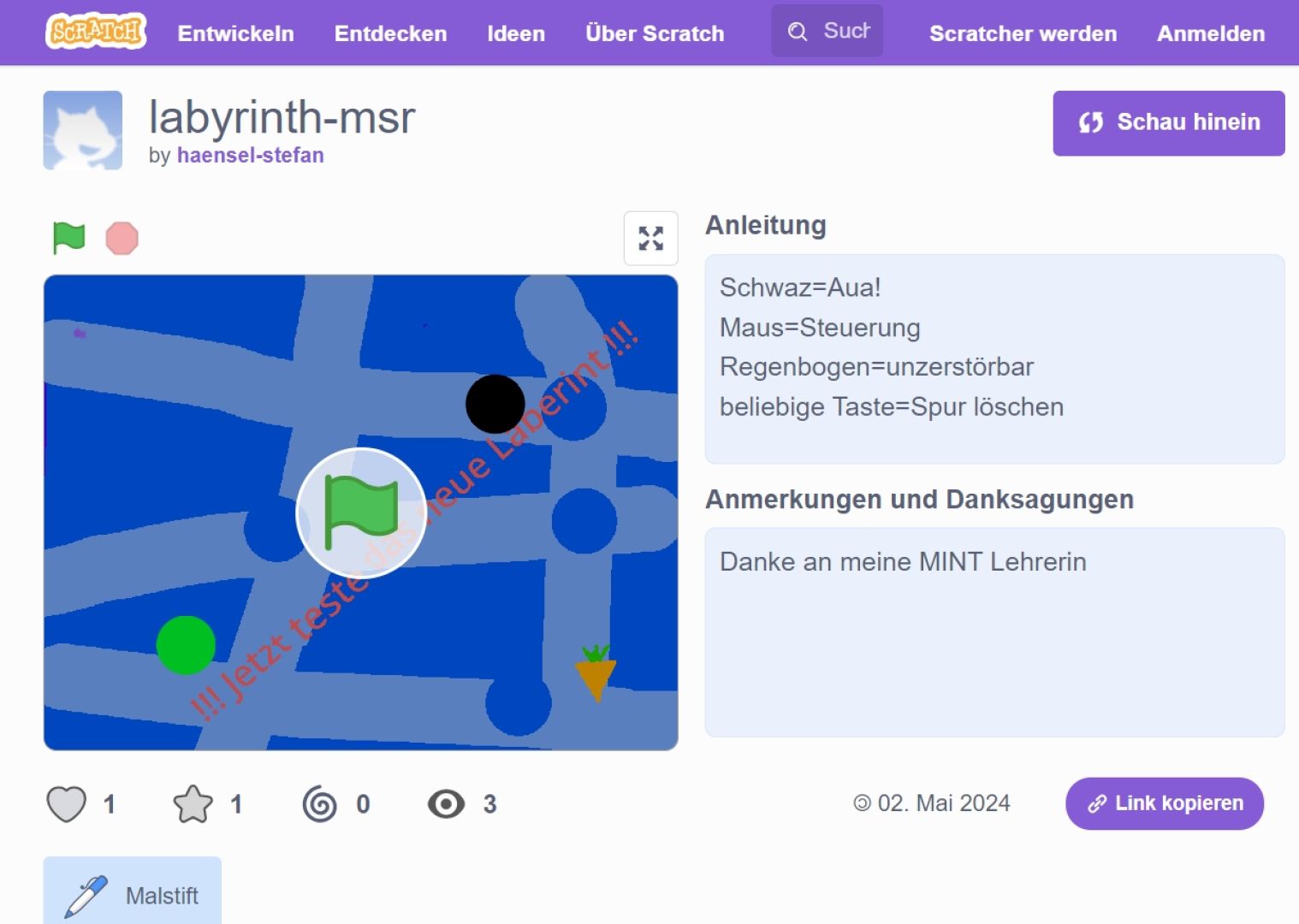Enter fullscreen mode with the expand icon
The height and width of the screenshot is (924, 1299).
point(650,239)
